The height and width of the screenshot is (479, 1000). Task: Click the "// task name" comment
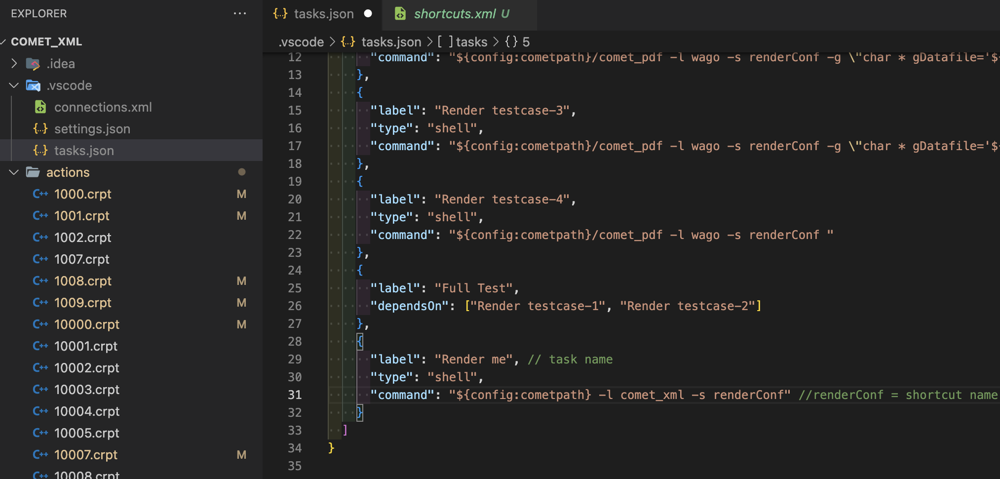pyautogui.click(x=570, y=359)
